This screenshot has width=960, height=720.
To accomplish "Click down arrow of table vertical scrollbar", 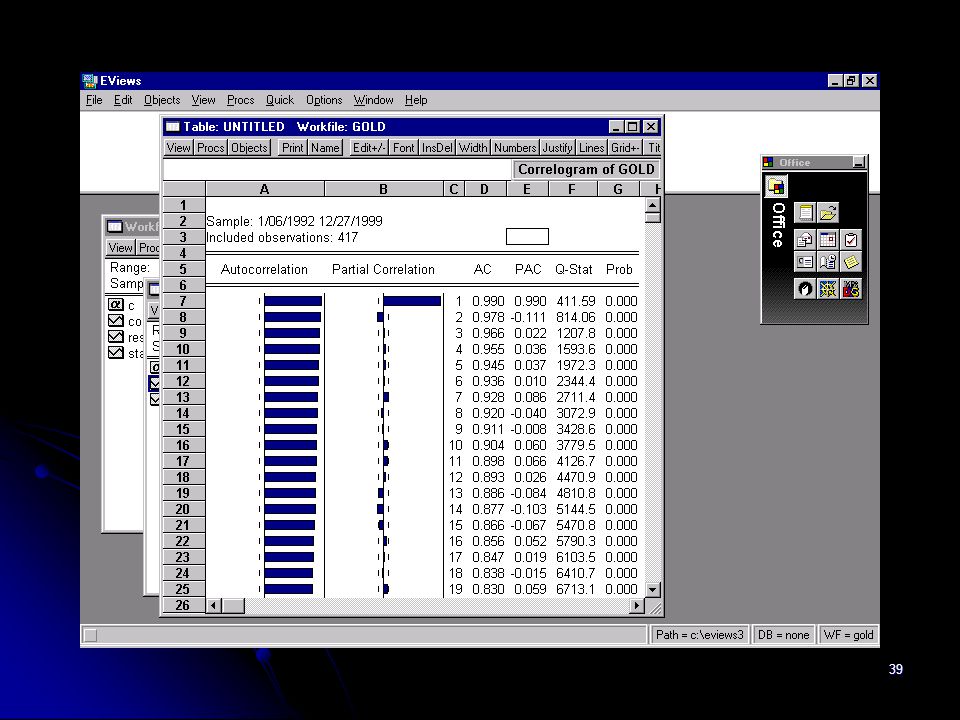I will pyautogui.click(x=653, y=590).
